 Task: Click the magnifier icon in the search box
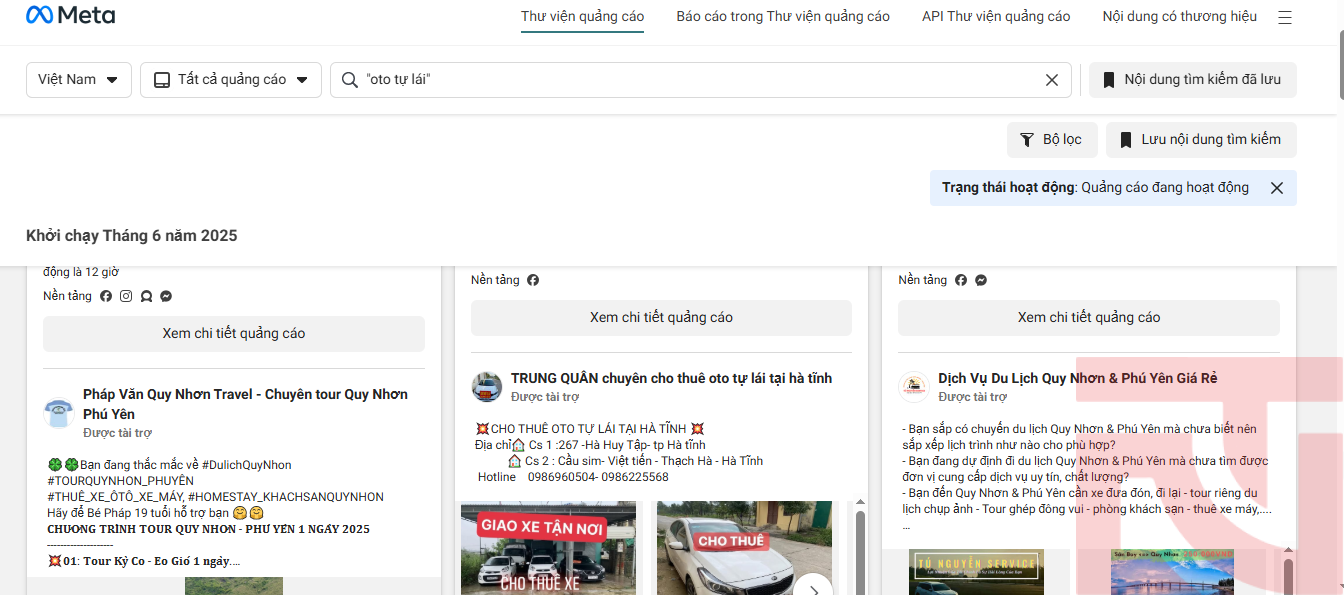point(350,80)
